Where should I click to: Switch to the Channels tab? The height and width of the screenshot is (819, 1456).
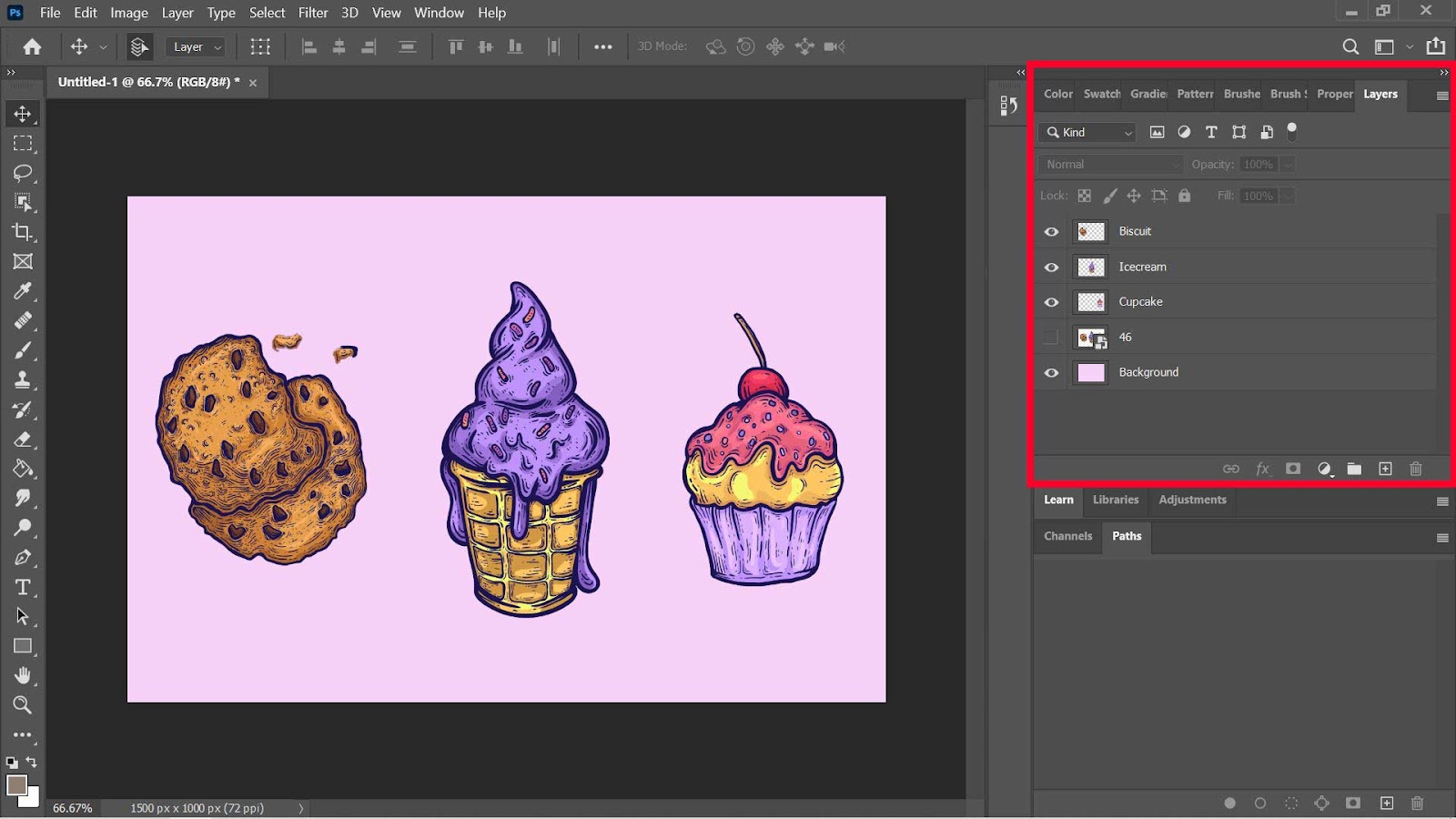pos(1067,536)
